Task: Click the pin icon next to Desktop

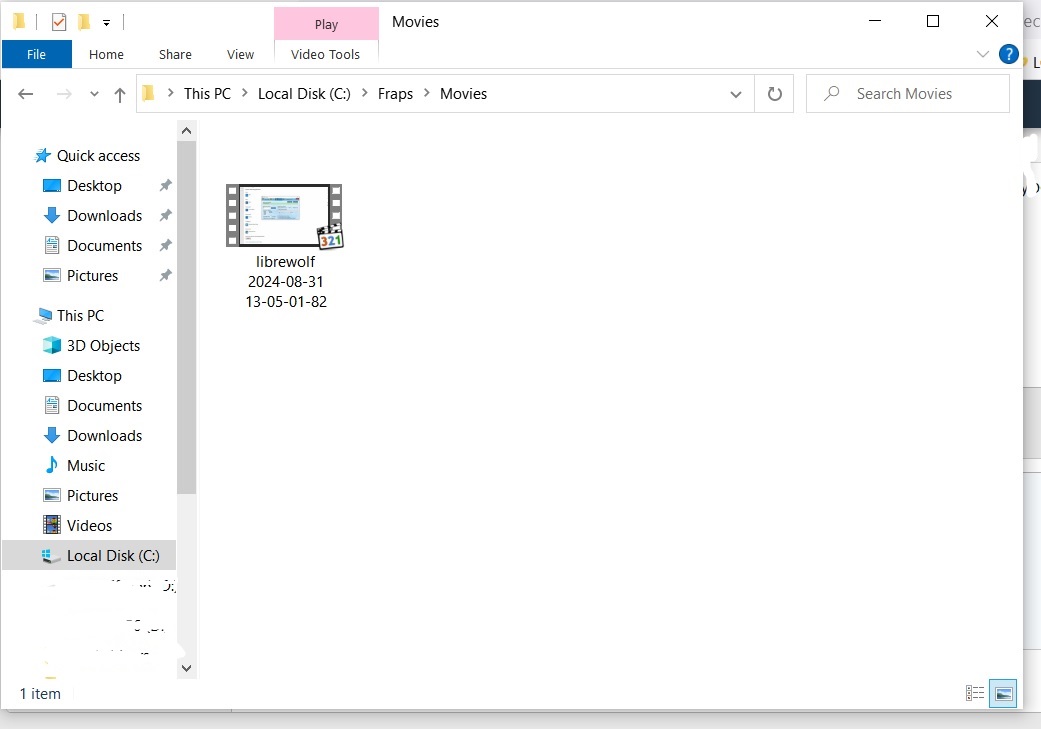Action: tap(165, 186)
